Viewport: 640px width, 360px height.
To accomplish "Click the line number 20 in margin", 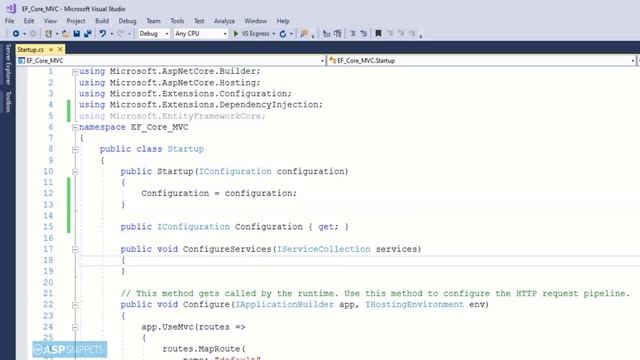I will tap(48, 282).
